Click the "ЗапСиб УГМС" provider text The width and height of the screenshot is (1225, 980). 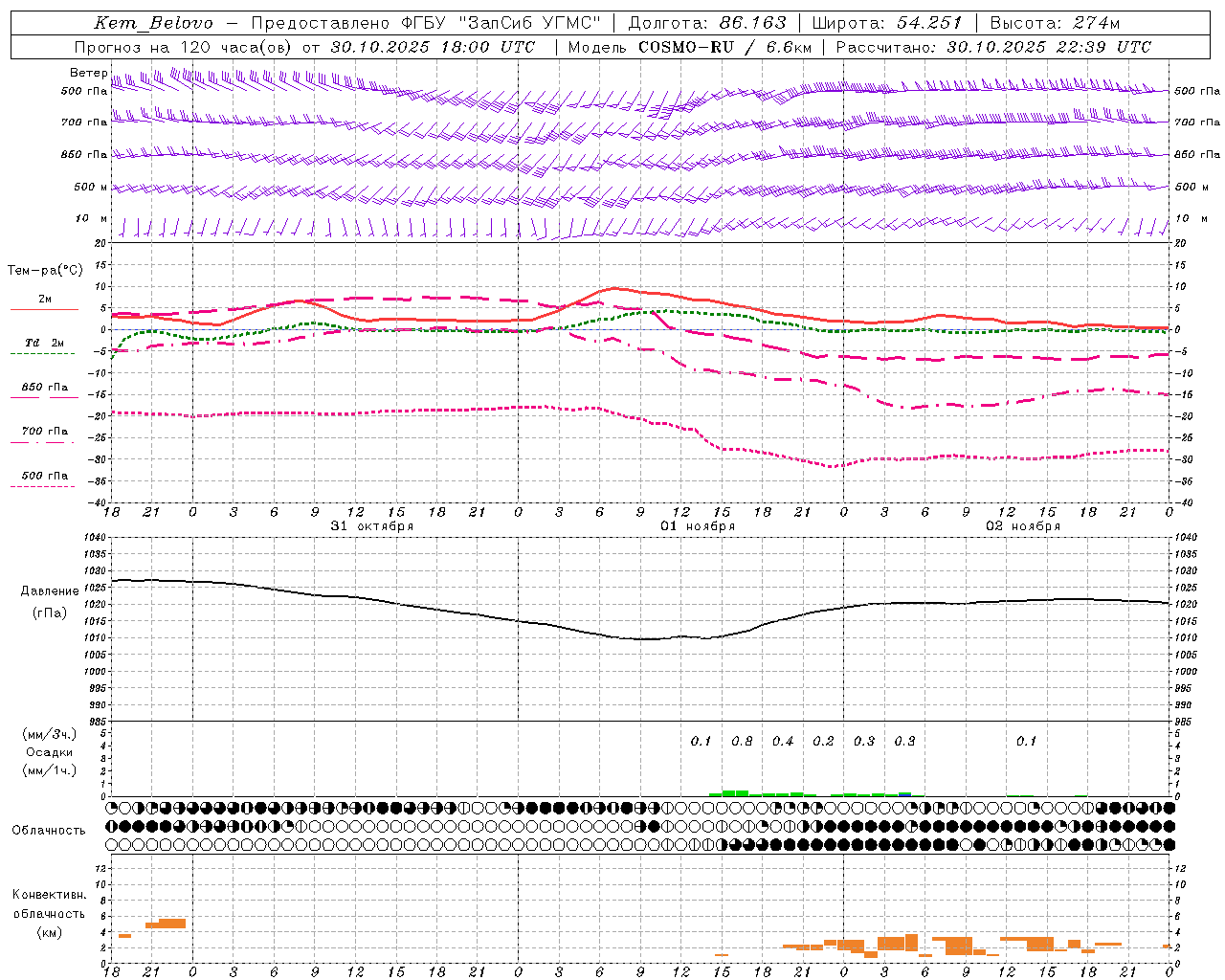(x=529, y=23)
